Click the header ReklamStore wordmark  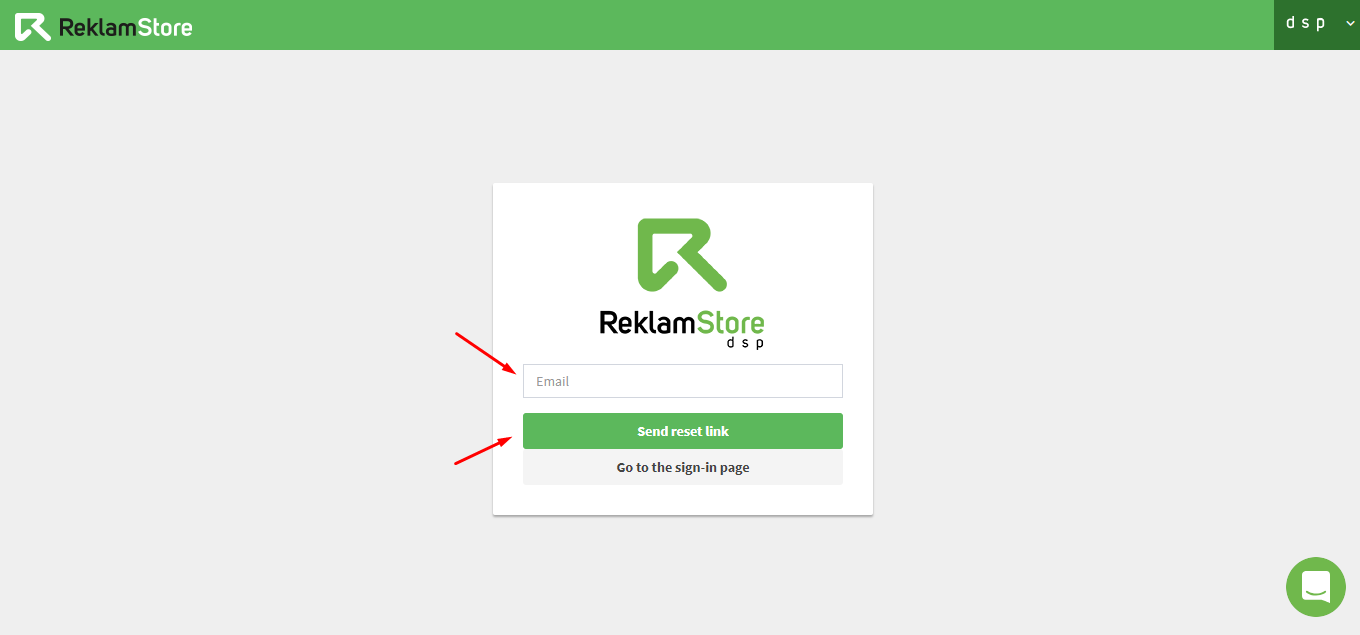pos(125,27)
